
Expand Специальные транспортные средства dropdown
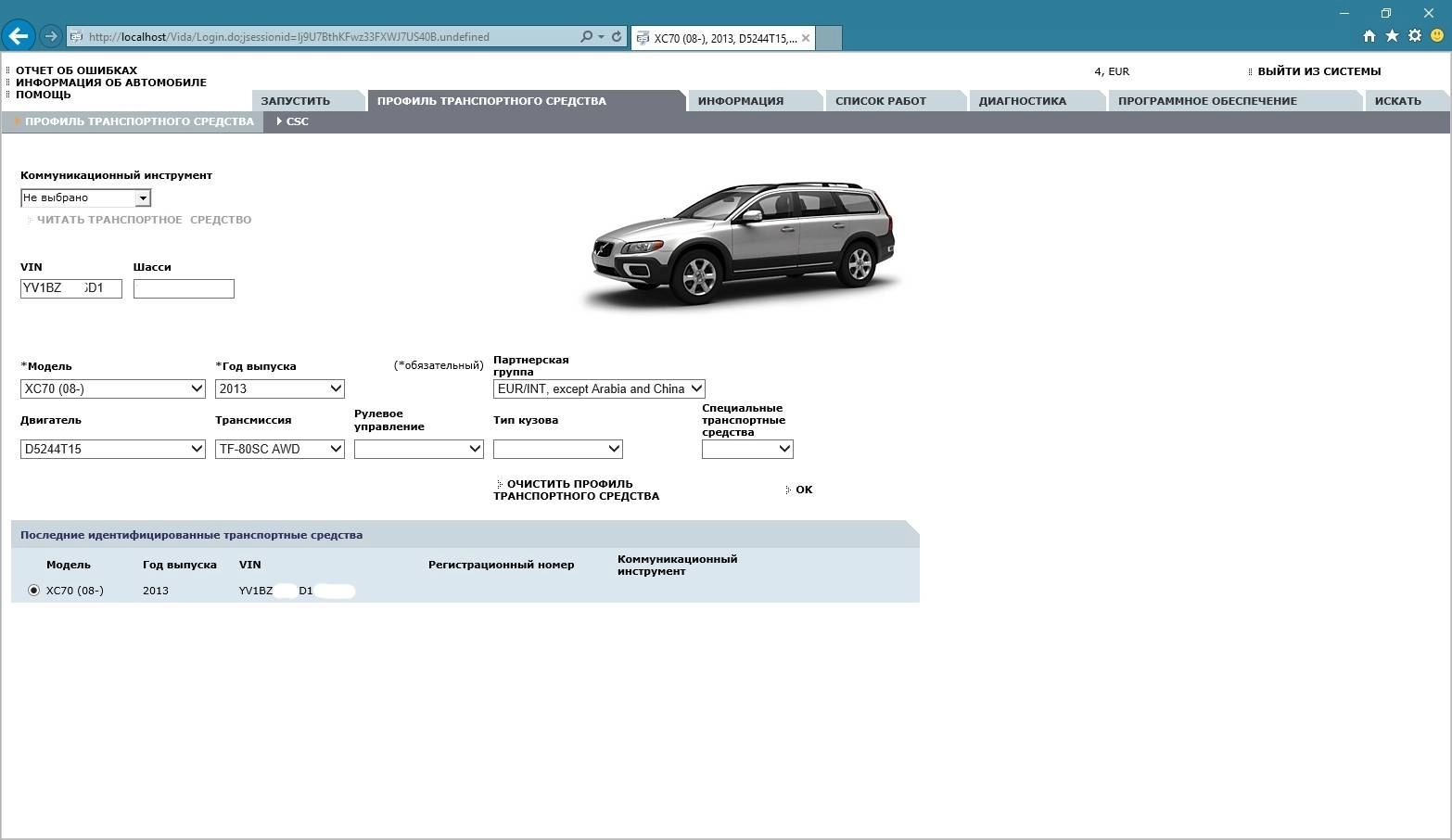coord(747,449)
